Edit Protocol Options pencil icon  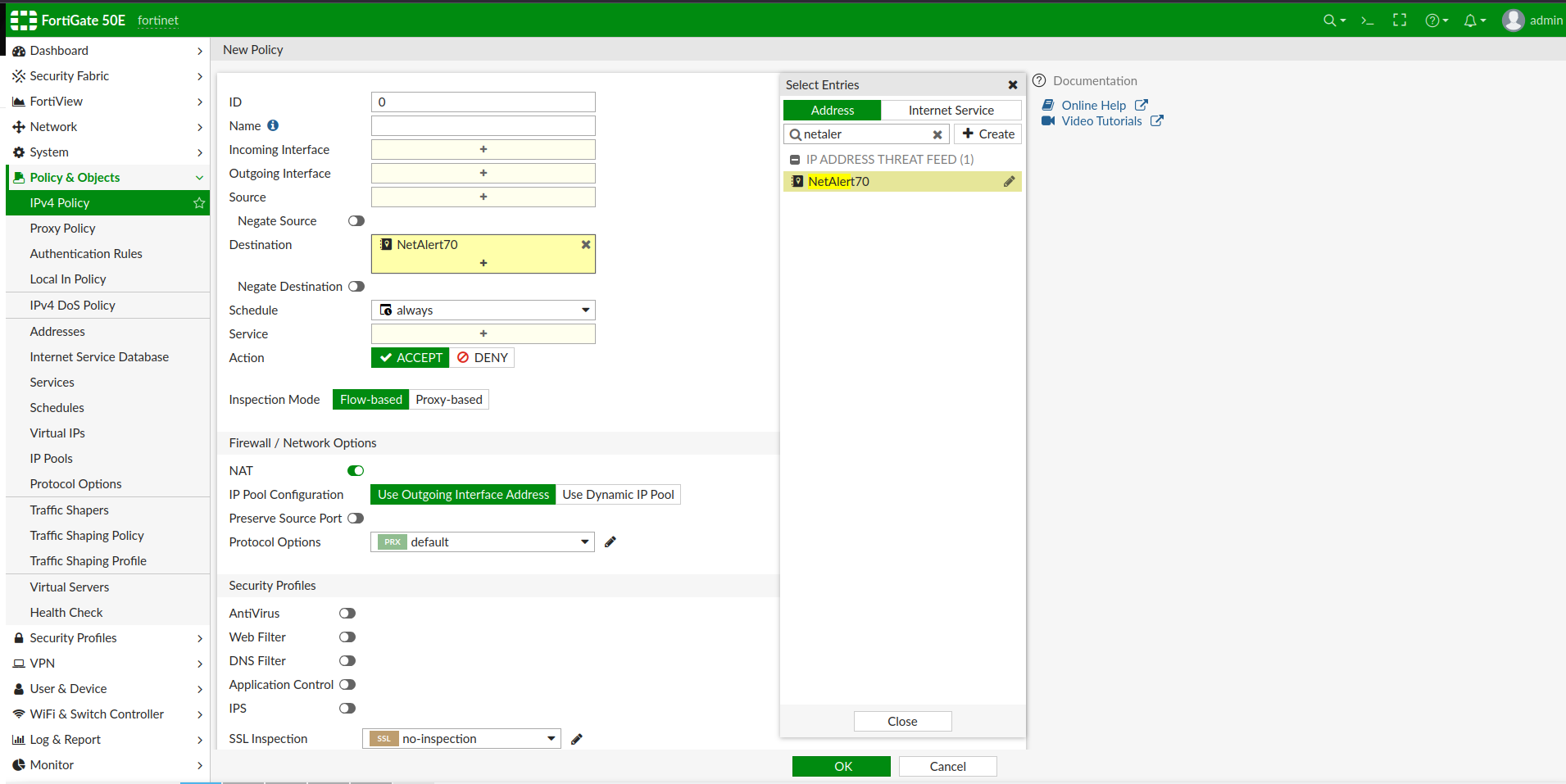point(610,542)
